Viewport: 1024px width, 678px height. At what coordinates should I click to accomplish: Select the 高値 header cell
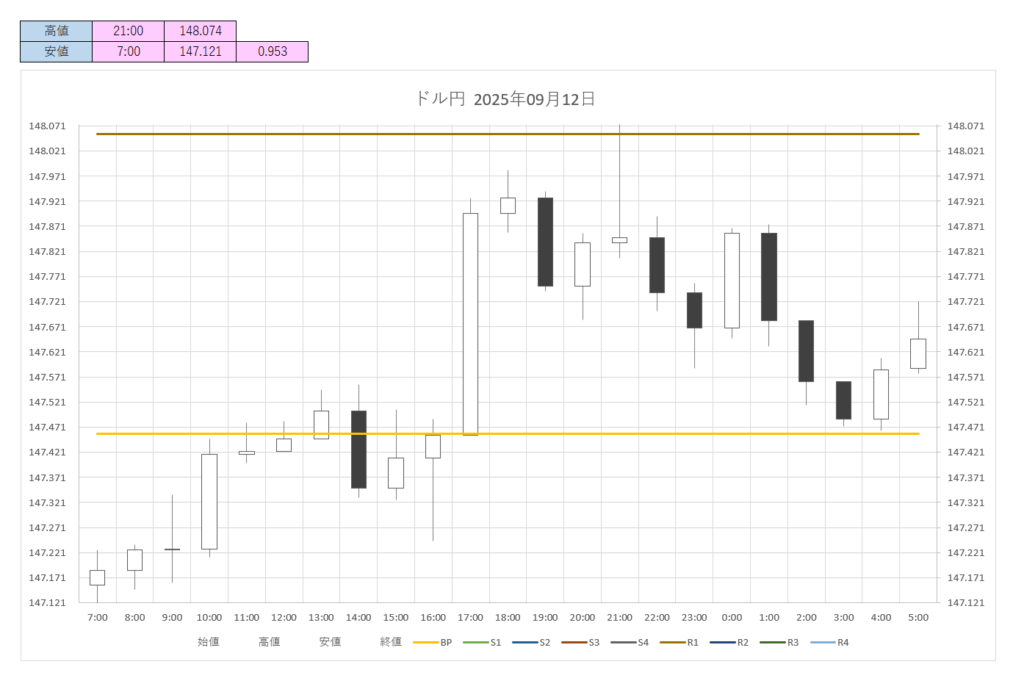tap(56, 32)
